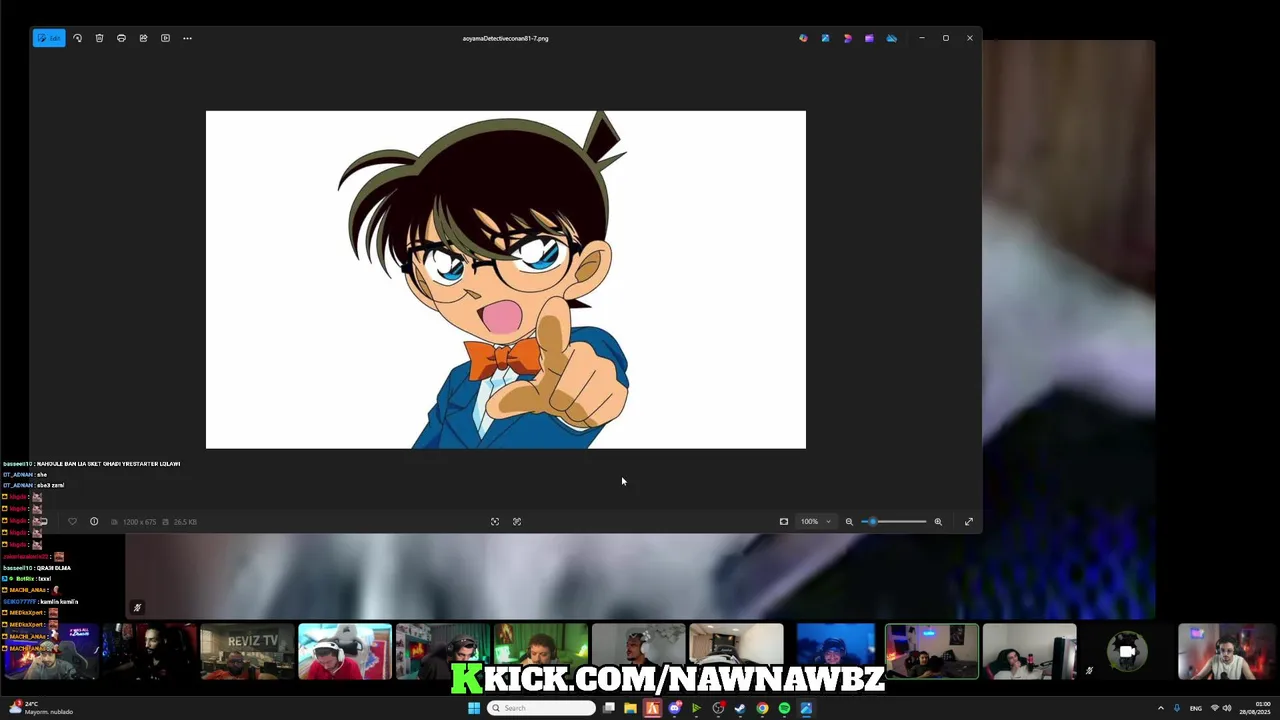Open the clock and date in the tray
This screenshot has width=1280, height=720.
coord(1255,708)
